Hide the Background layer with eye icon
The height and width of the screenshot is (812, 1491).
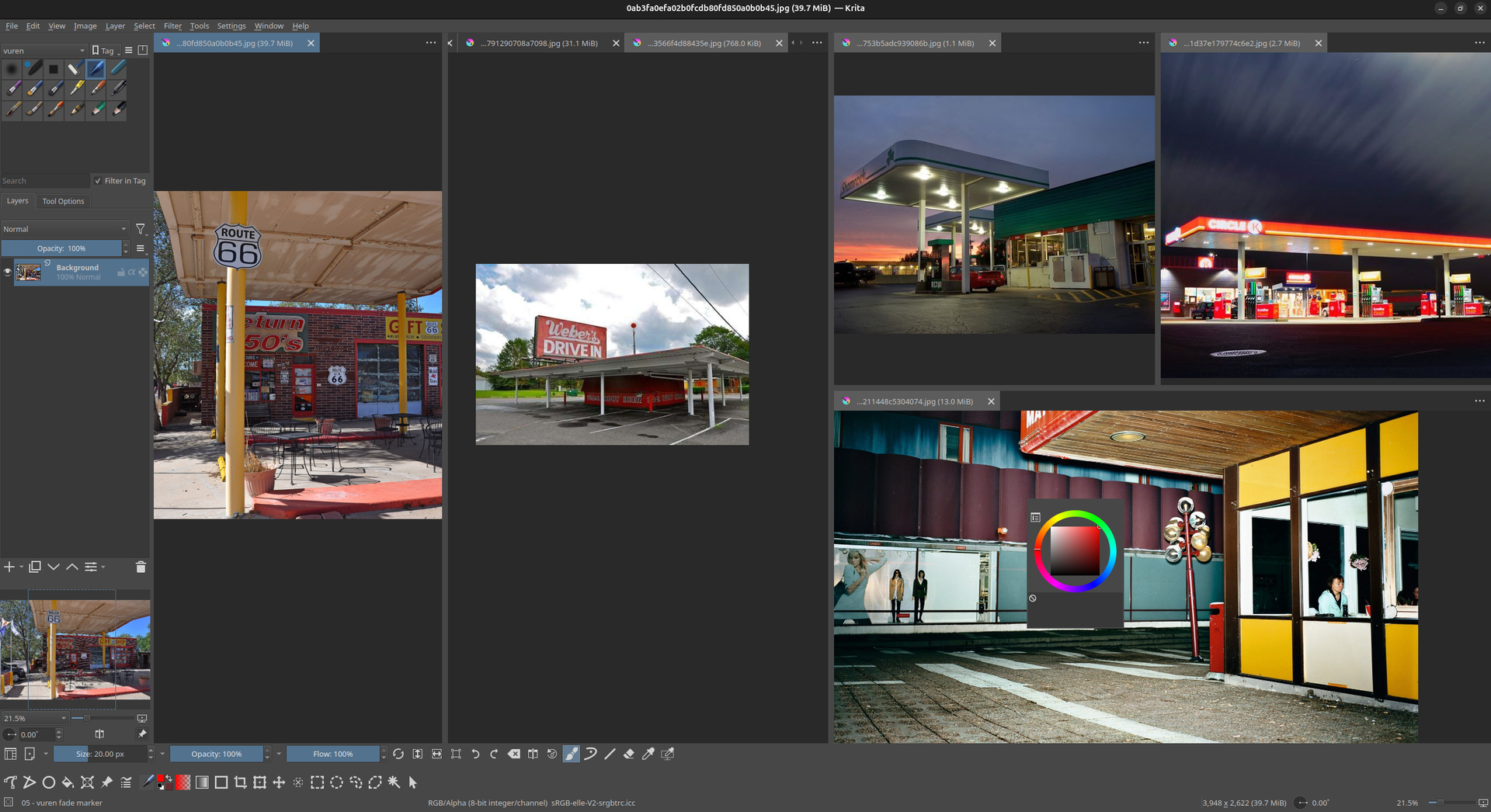[x=8, y=272]
